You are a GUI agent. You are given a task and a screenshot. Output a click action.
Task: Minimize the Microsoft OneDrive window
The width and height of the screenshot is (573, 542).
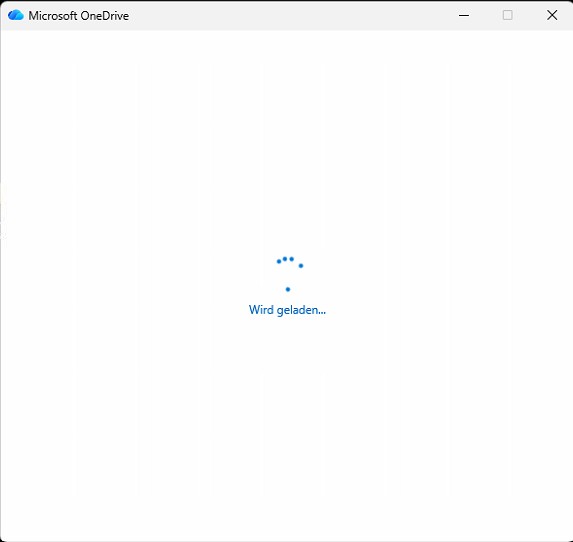[x=464, y=15]
